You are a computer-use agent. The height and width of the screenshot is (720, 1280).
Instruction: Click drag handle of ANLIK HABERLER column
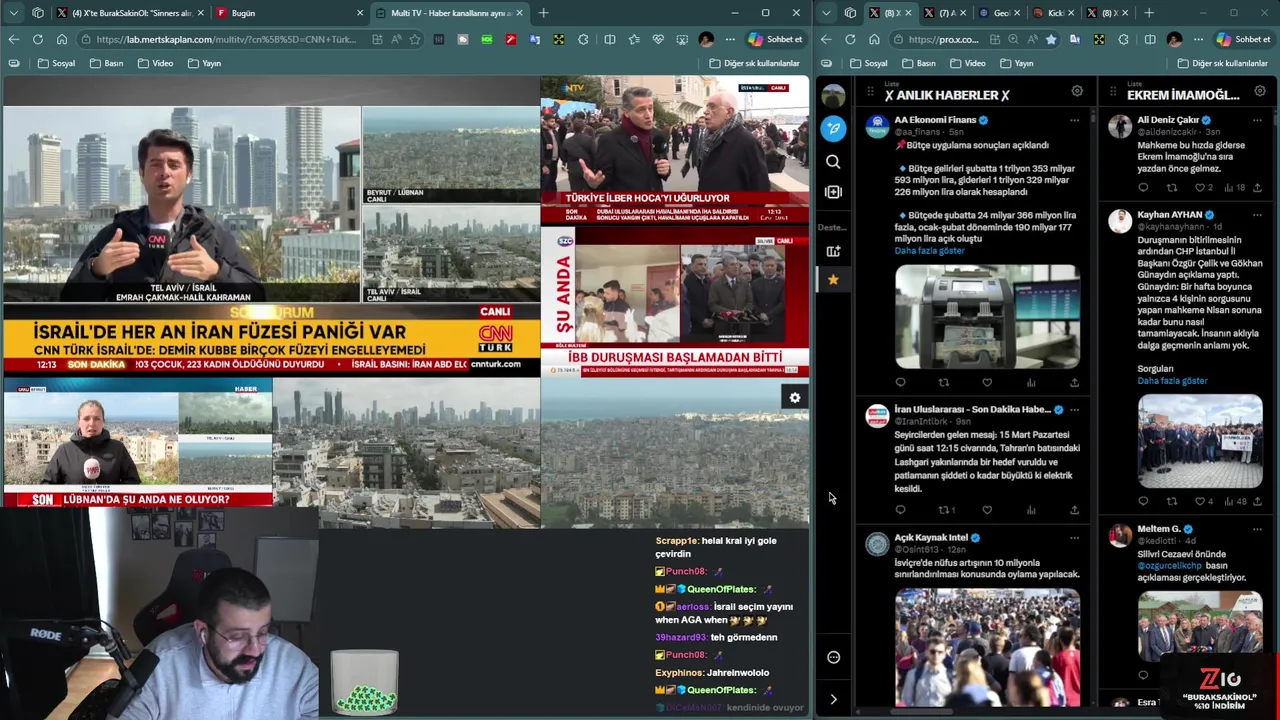(871, 93)
